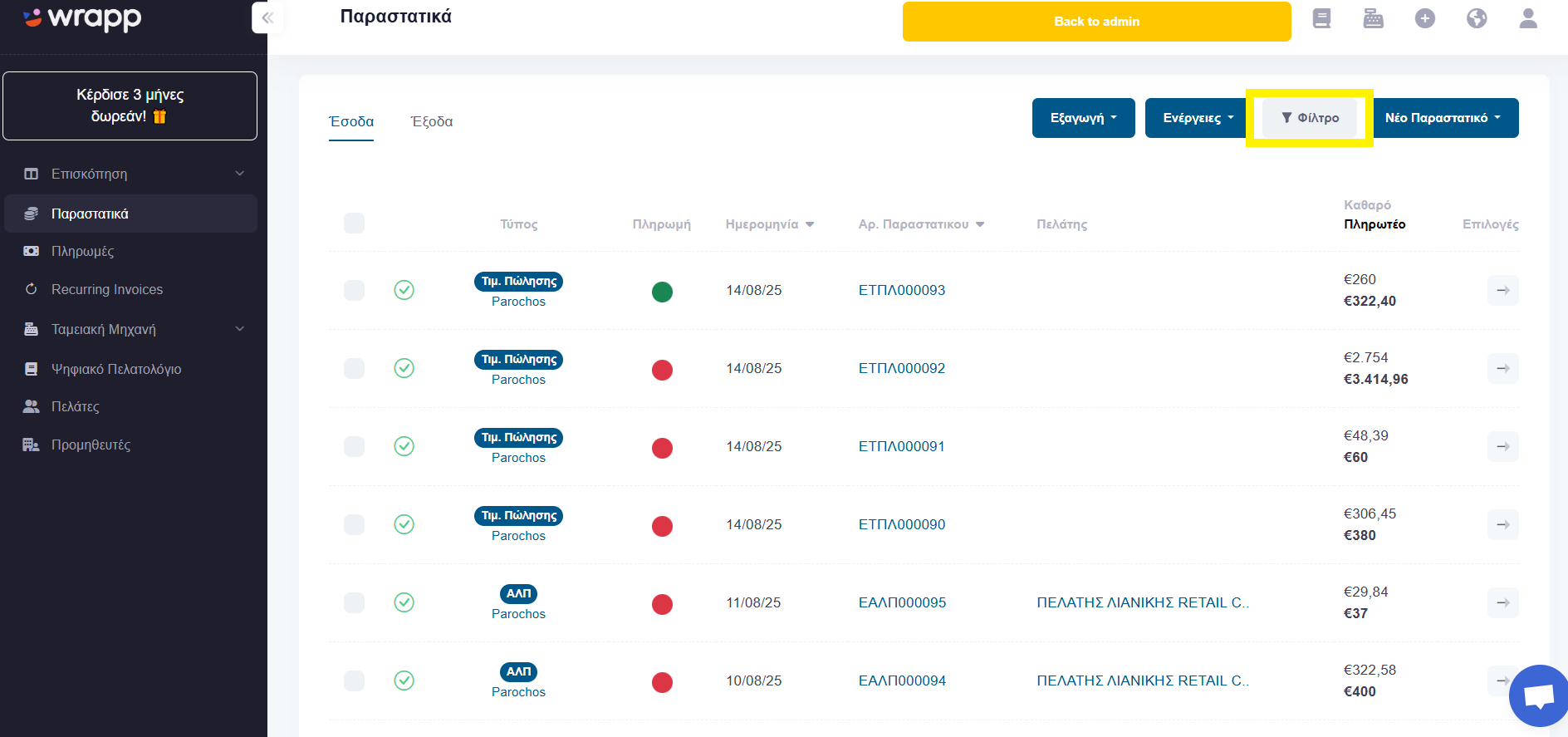Open the user profile icon
Viewport: 1568px width, 737px height.
coord(1528,18)
